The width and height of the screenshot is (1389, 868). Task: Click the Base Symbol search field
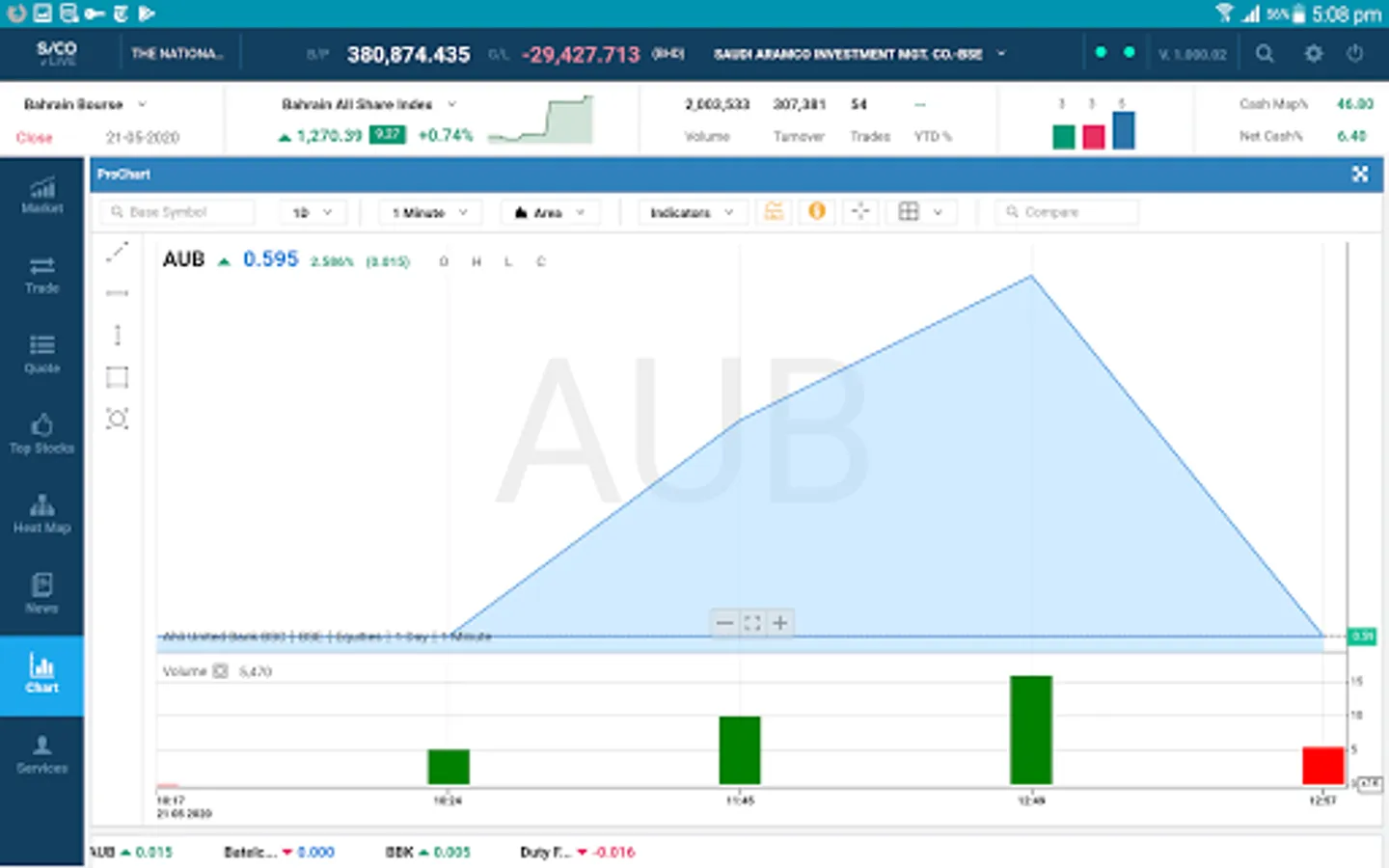tap(177, 212)
